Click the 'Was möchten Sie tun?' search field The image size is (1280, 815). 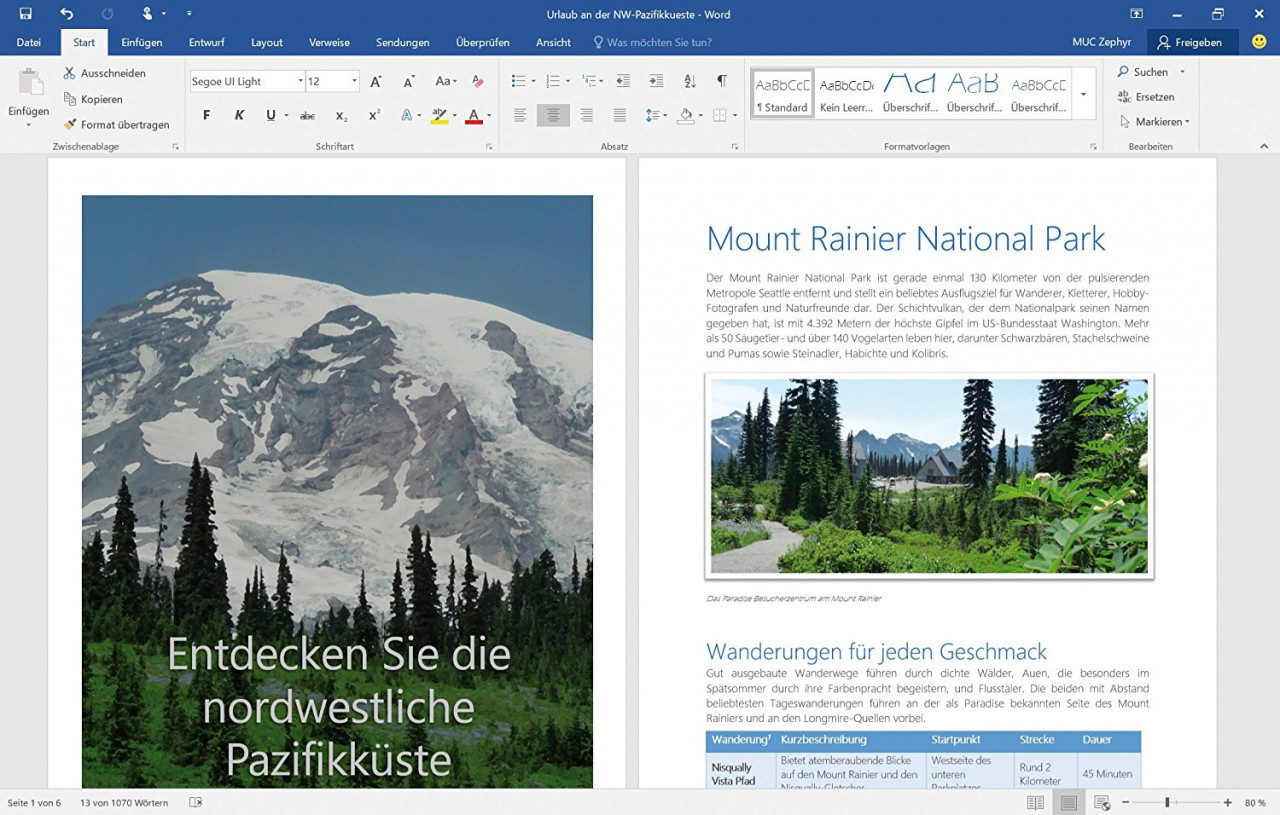coord(659,43)
